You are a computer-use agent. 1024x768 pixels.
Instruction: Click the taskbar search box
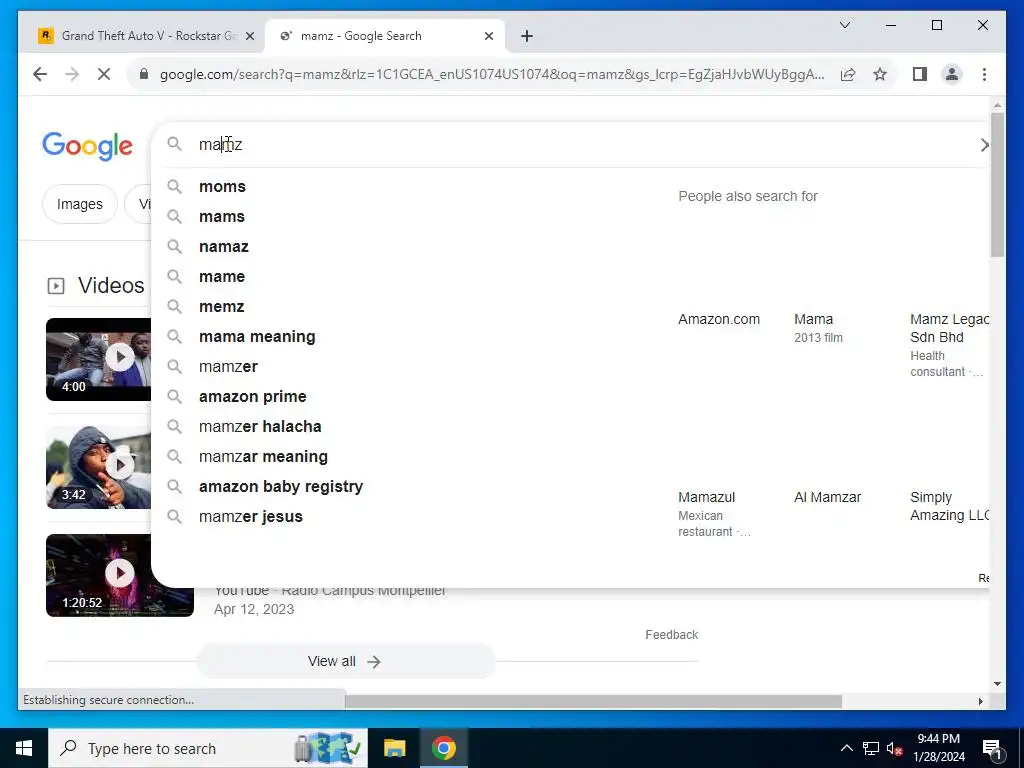208,748
